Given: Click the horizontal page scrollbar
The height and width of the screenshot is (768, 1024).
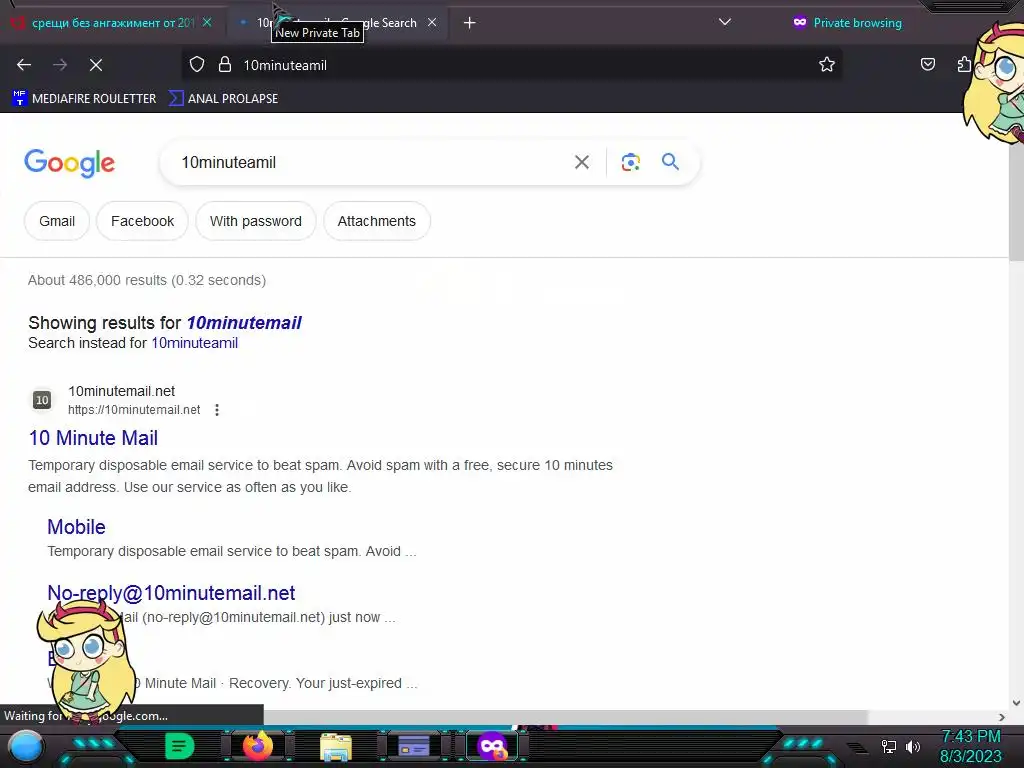Looking at the screenshot, I should (x=566, y=717).
